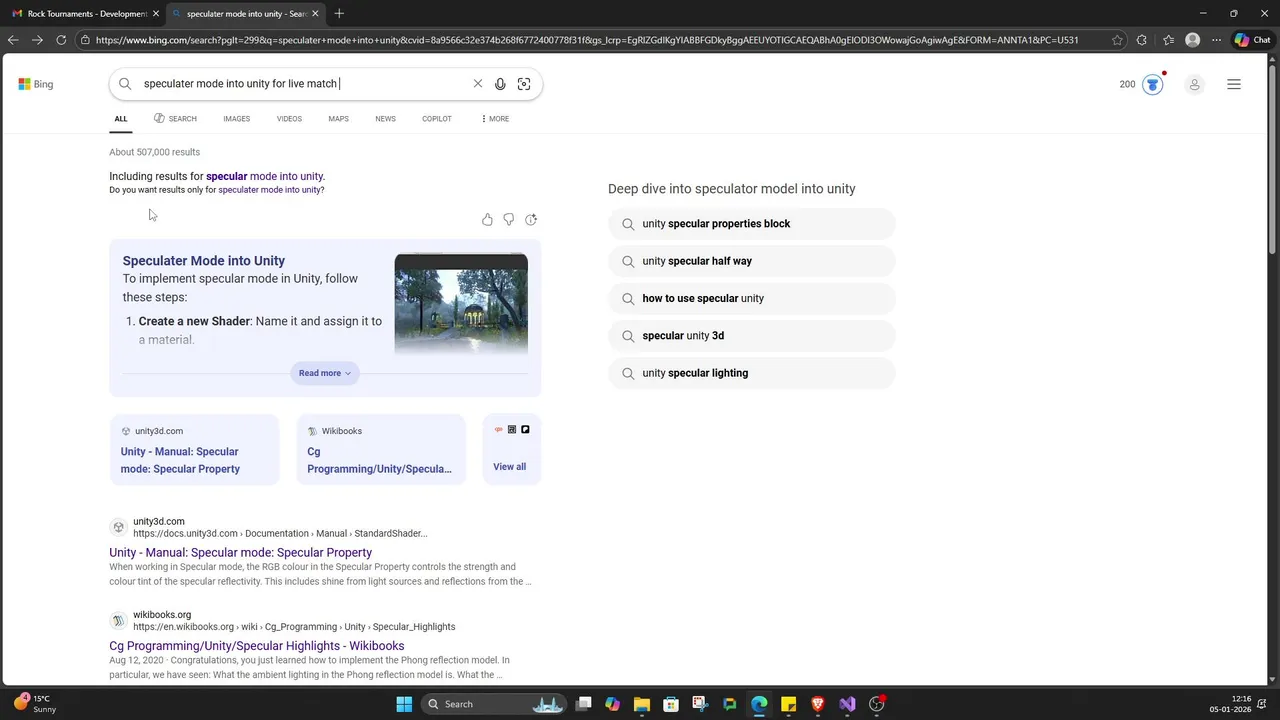Image resolution: width=1280 pixels, height=720 pixels.
Task: Search only for speculater mode into unity
Action: click(x=270, y=190)
